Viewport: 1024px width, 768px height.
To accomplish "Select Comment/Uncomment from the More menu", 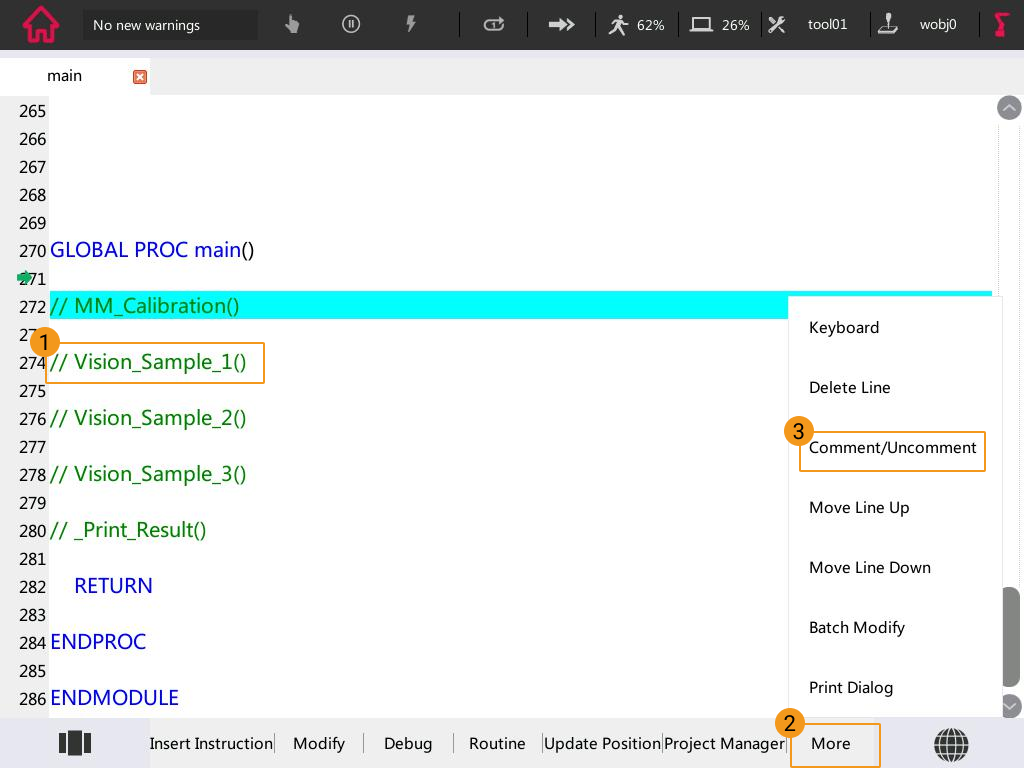I will (x=892, y=448).
